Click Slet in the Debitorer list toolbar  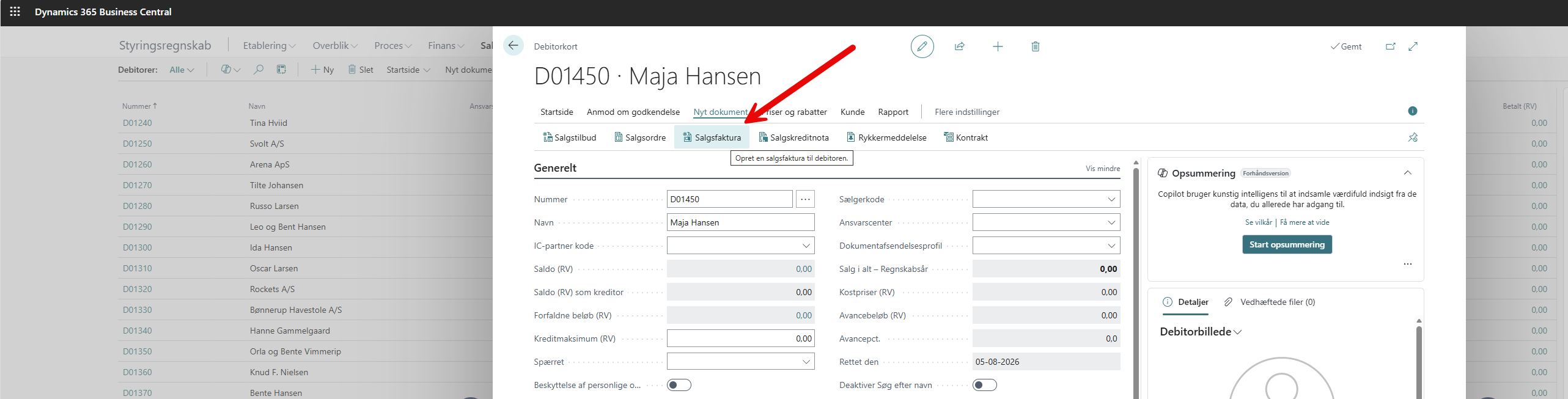(x=361, y=70)
